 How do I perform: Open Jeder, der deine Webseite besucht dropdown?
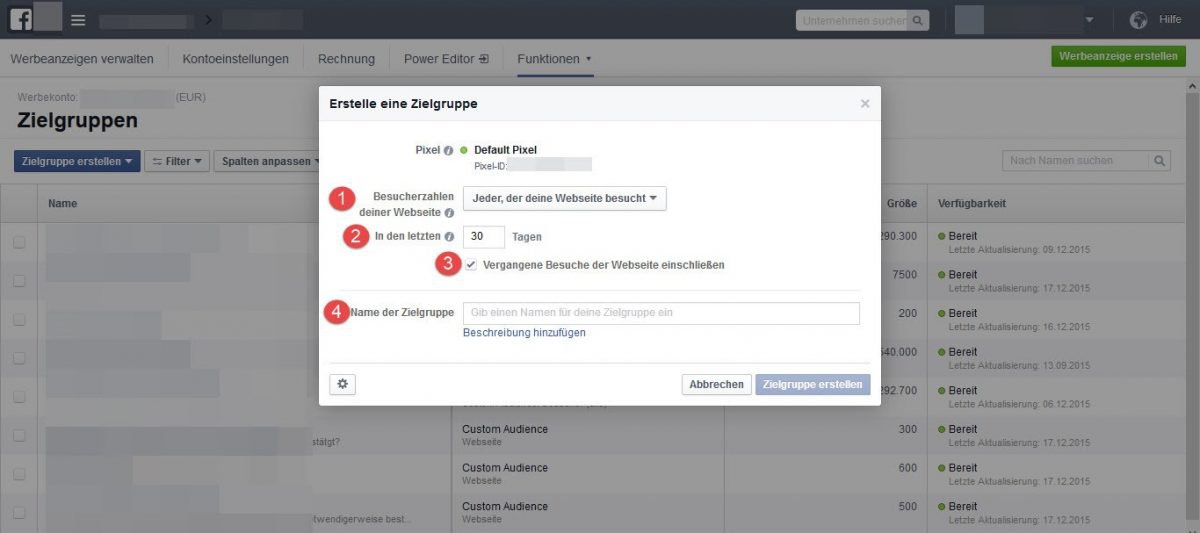(564, 198)
